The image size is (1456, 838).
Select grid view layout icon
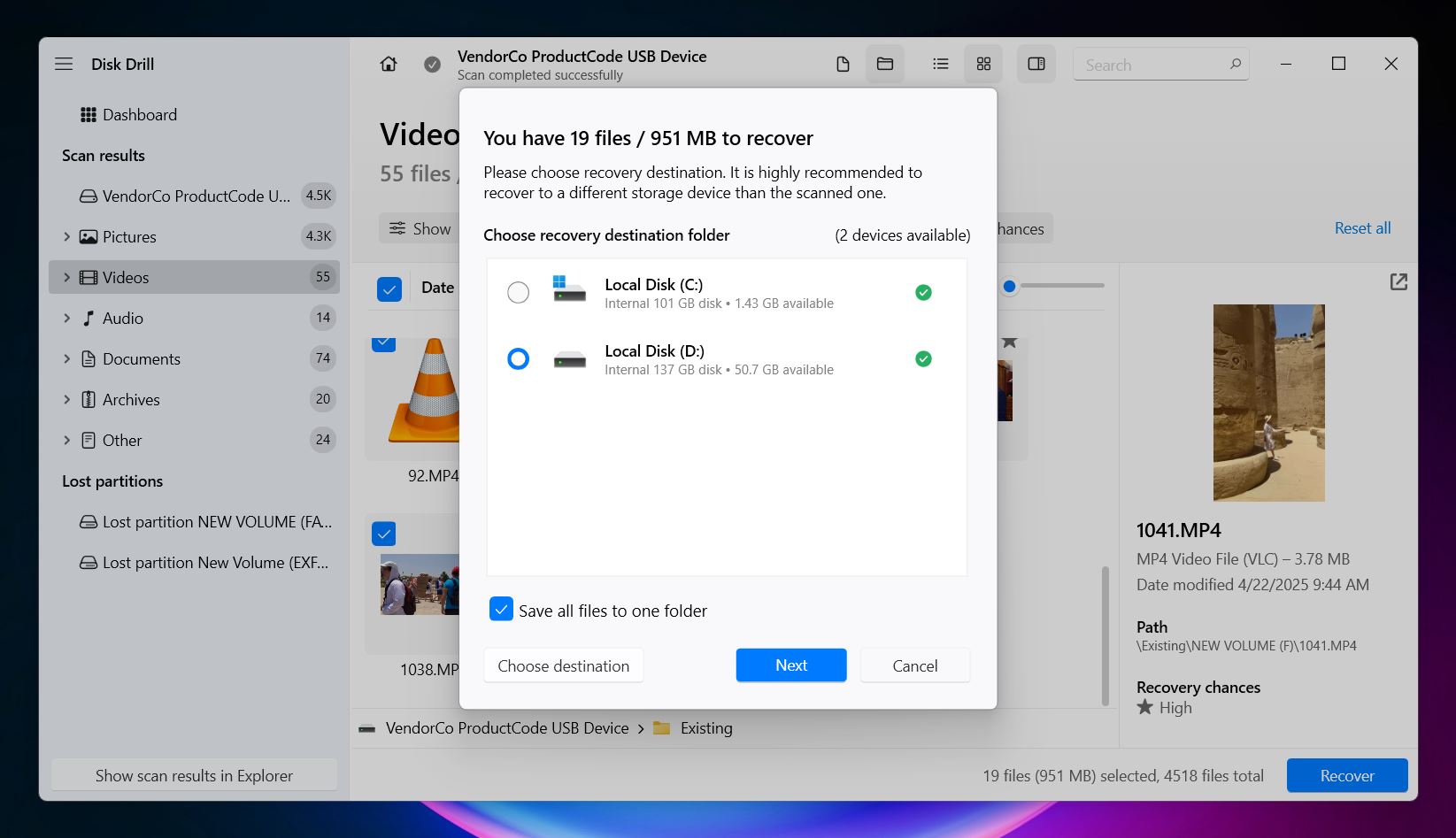pos(983,64)
